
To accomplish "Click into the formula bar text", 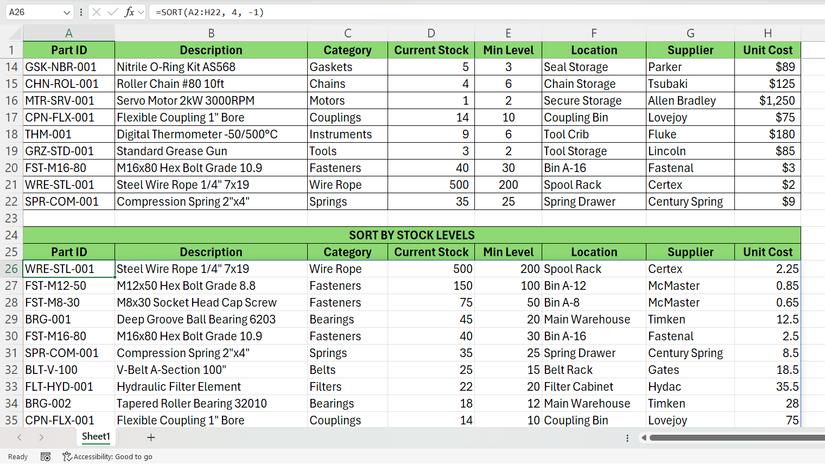I will 450,12.
